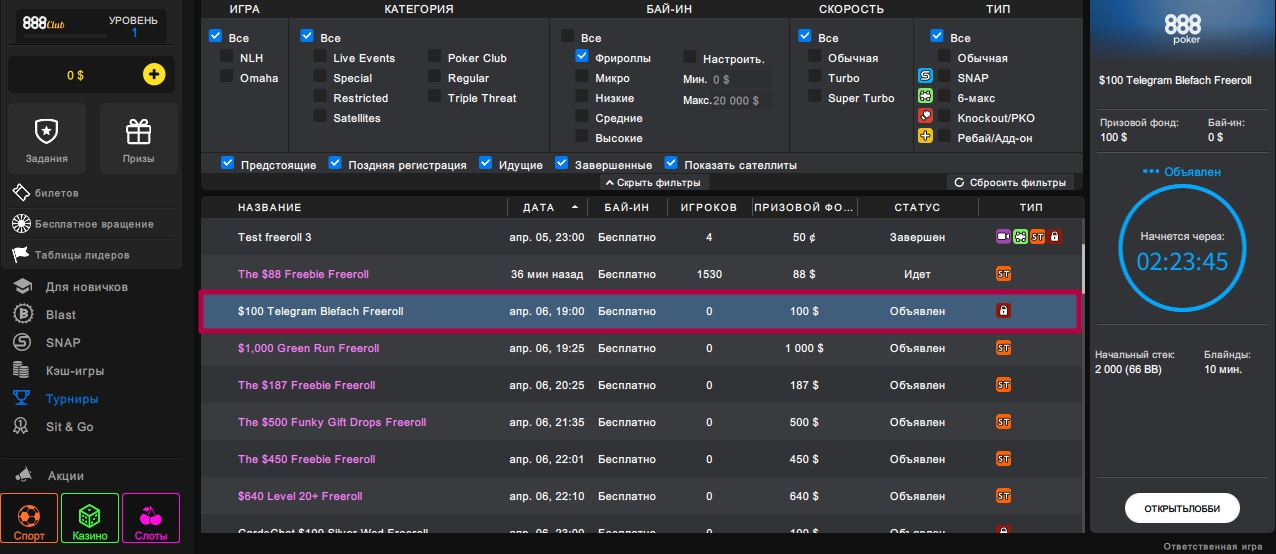Screen dimensions: 1276x554
Task: Sort by the НАЗВАНИЕ column header
Action: tap(270, 208)
